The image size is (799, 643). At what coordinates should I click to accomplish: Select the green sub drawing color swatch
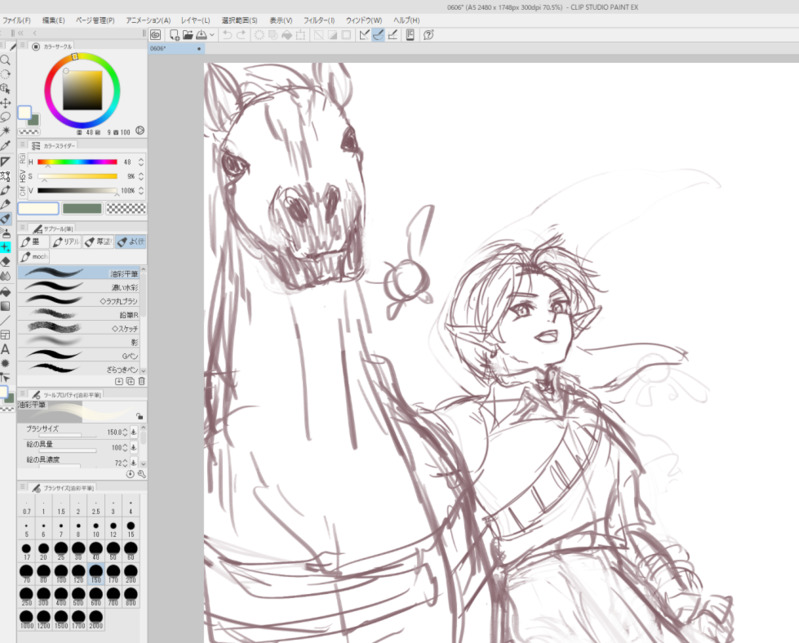(x=82, y=208)
